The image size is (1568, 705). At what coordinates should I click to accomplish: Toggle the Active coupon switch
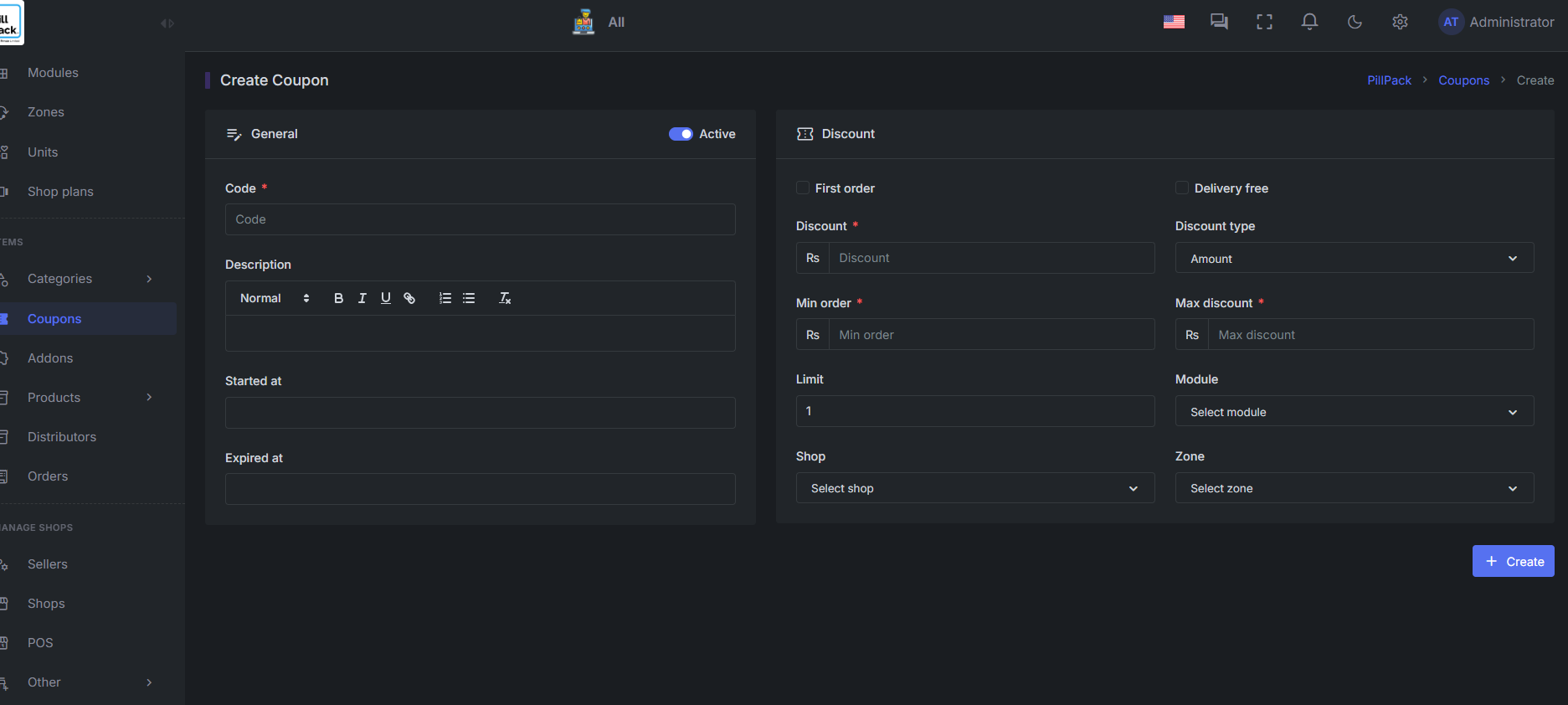pos(680,134)
